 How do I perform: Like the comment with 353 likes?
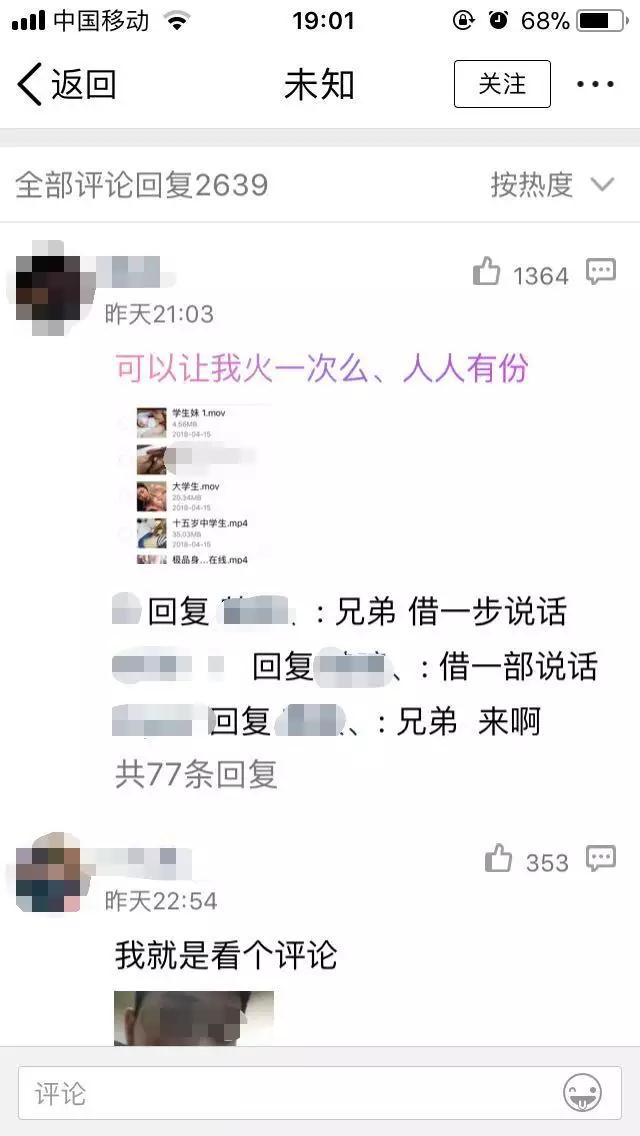499,859
